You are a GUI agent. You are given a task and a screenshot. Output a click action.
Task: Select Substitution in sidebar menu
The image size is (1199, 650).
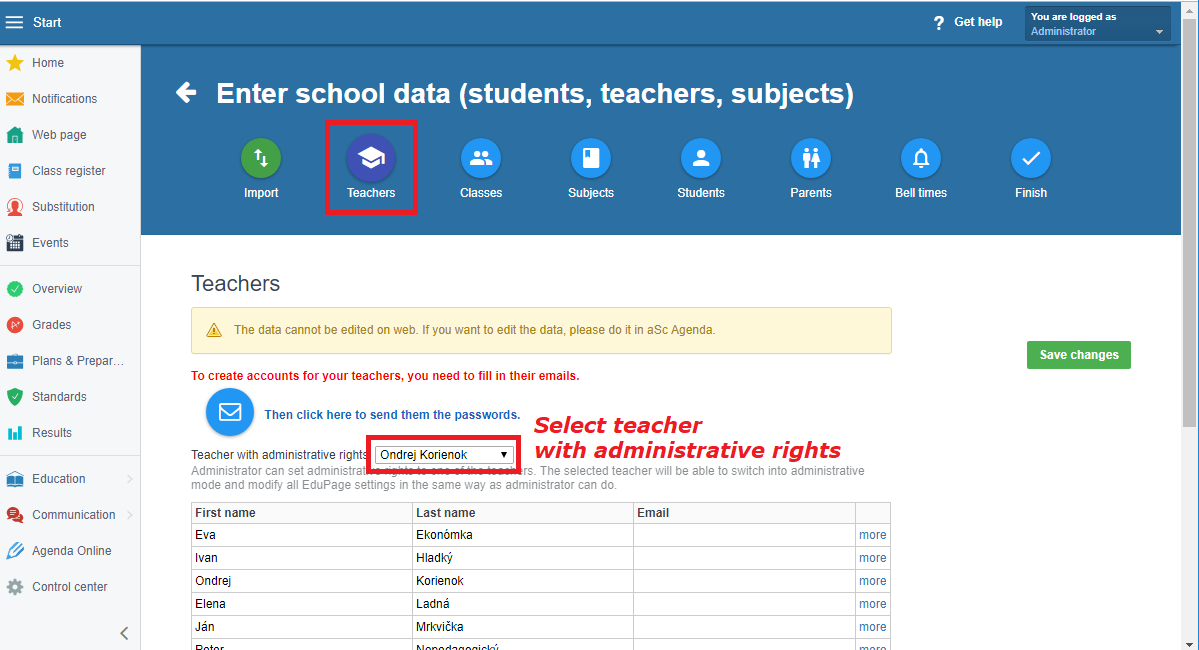(x=63, y=206)
